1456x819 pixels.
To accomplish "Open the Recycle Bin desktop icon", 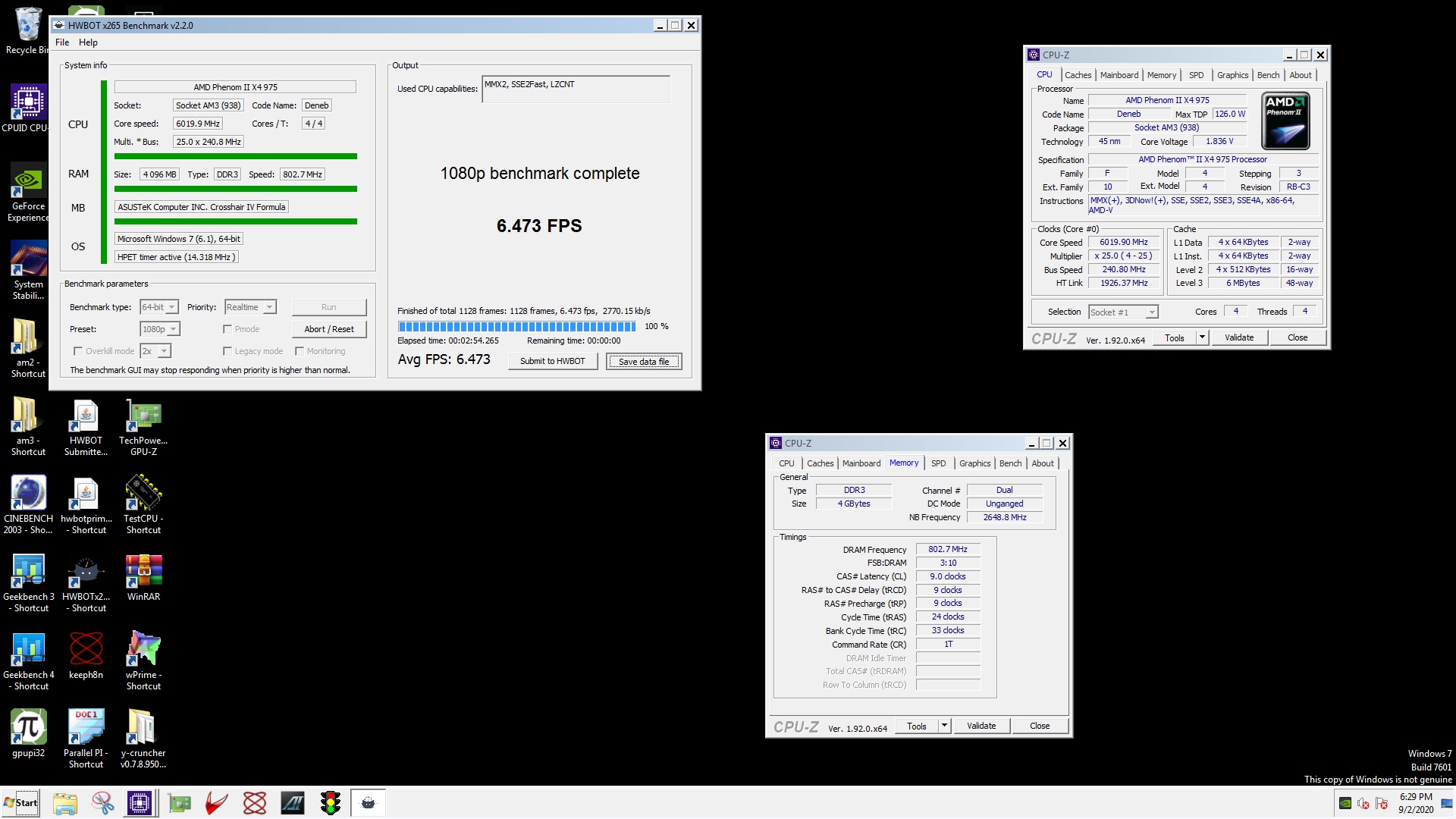I will pyautogui.click(x=27, y=30).
